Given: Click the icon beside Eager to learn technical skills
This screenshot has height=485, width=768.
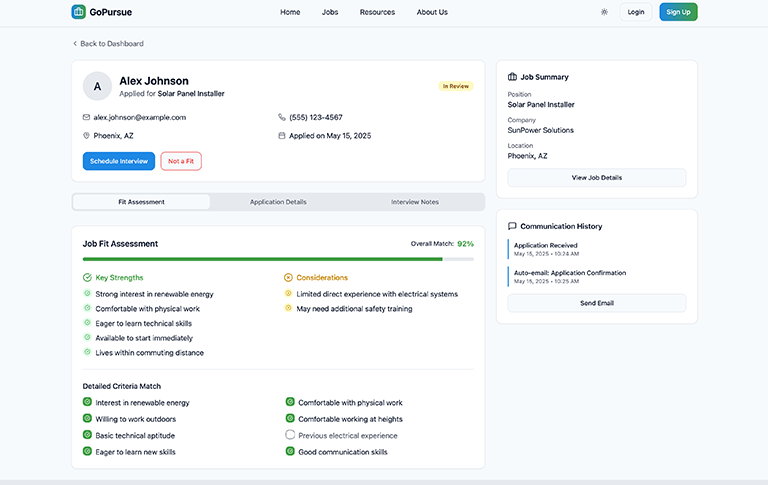Looking at the screenshot, I should point(87,323).
